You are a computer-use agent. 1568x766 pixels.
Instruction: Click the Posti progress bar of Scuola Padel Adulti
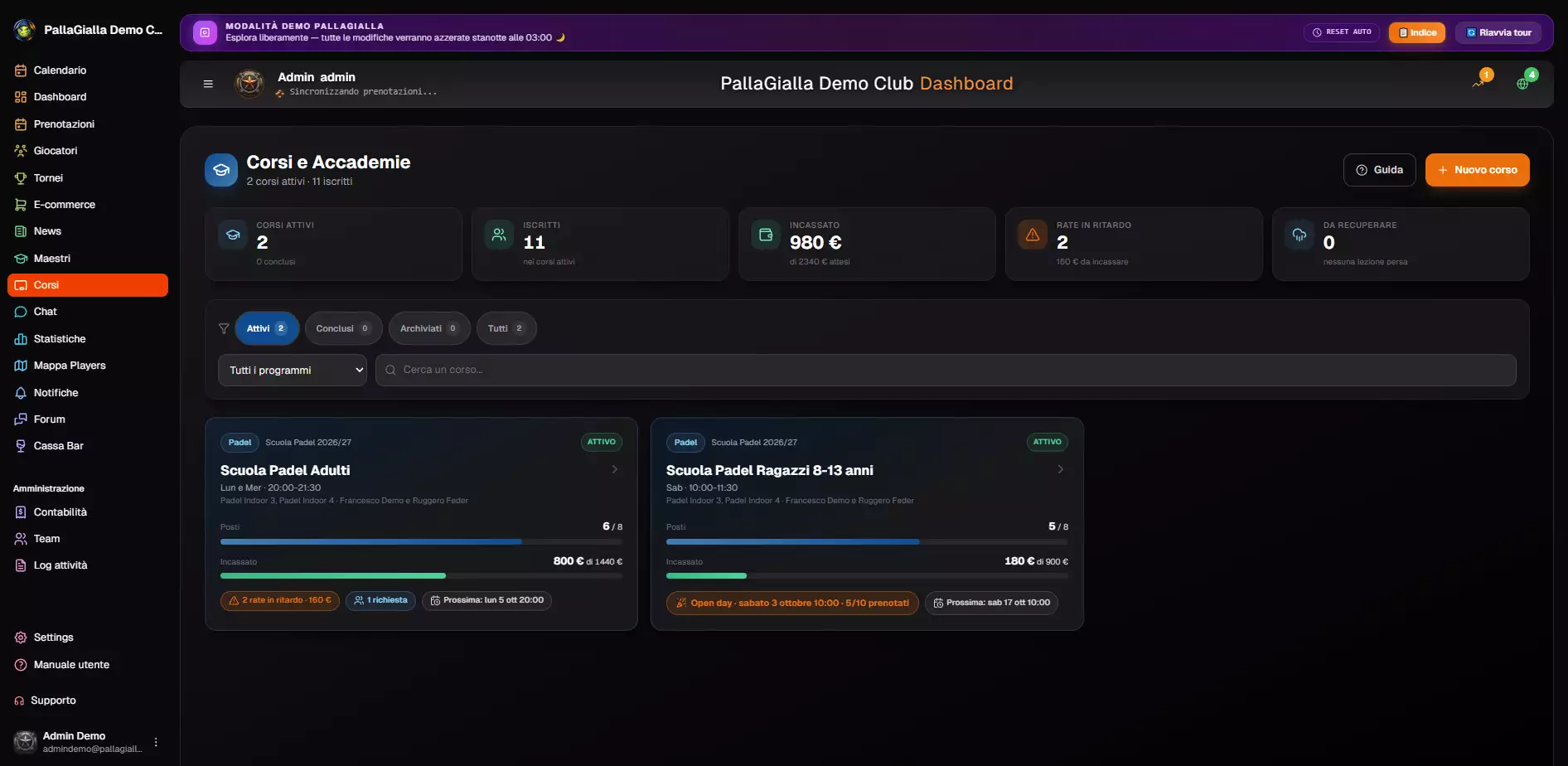(x=421, y=542)
